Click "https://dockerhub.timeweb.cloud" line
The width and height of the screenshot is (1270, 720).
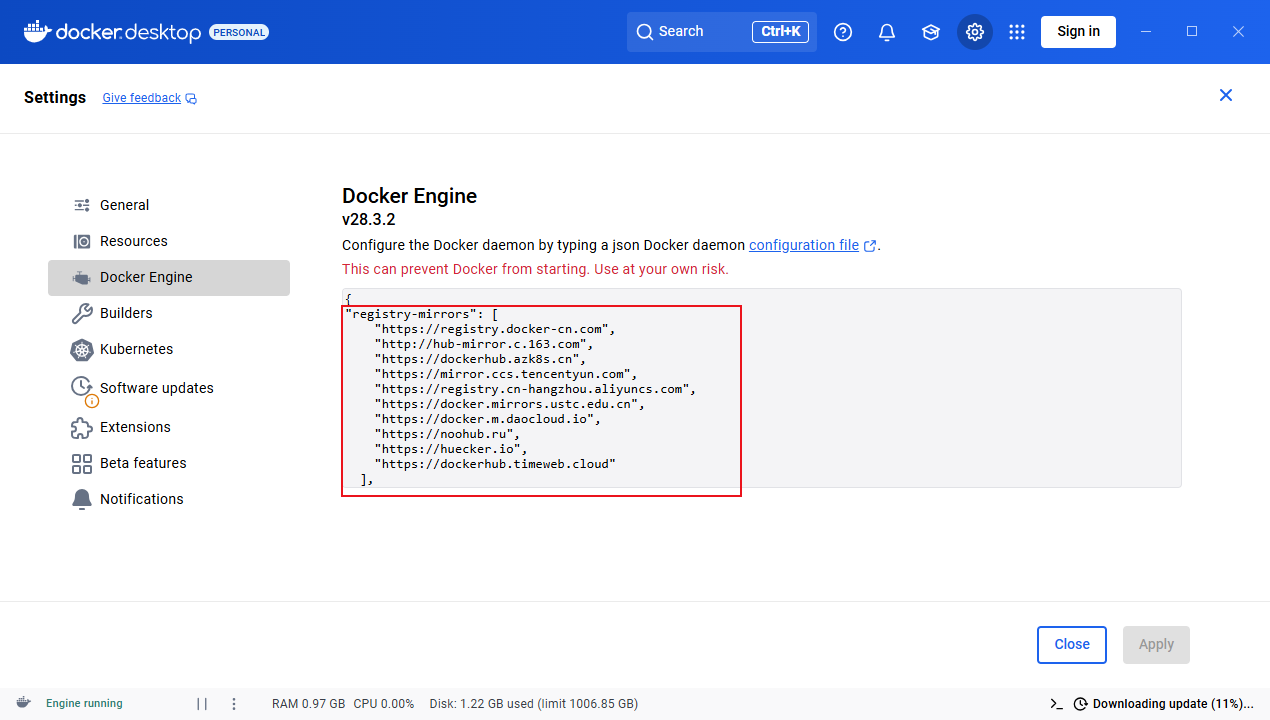(495, 464)
